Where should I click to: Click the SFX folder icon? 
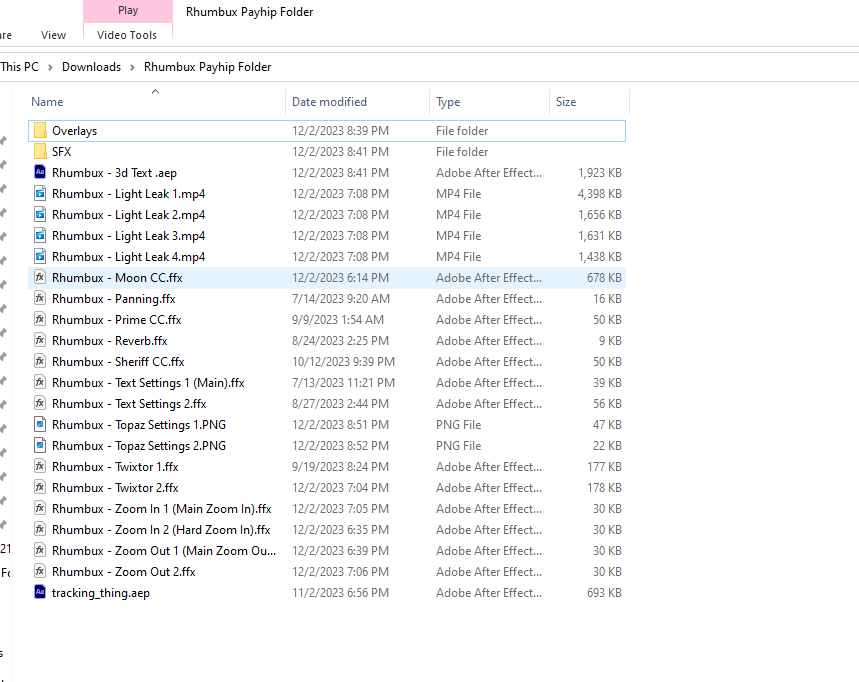40,151
